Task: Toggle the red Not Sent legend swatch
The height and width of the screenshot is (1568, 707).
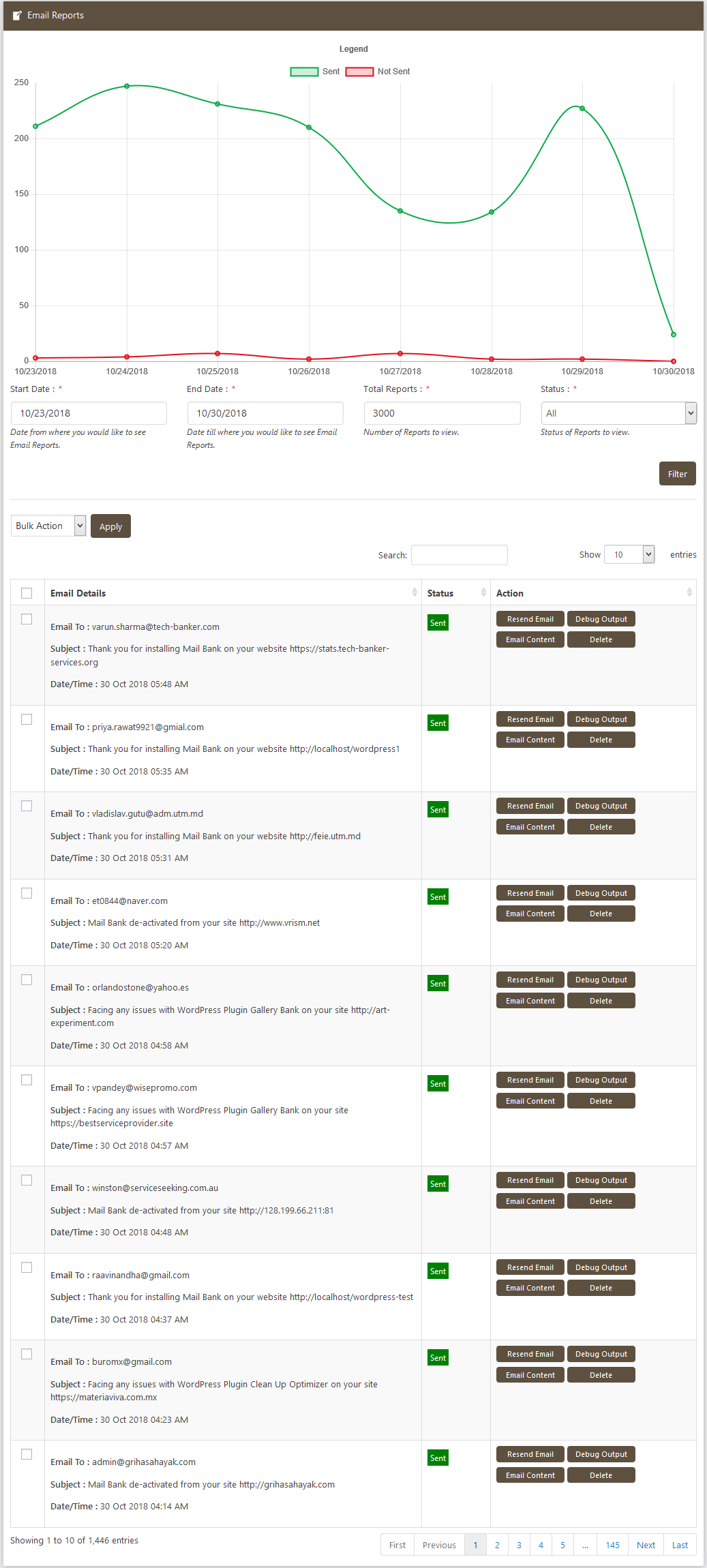Action: [x=359, y=72]
